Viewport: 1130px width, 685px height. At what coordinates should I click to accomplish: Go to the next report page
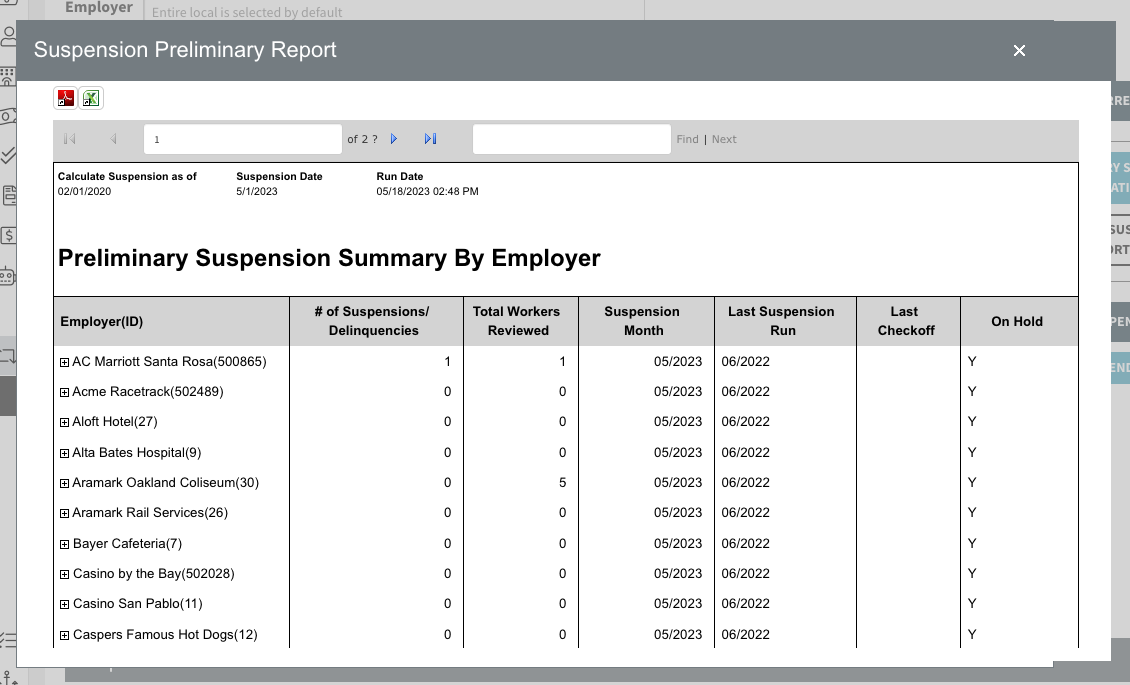click(394, 139)
